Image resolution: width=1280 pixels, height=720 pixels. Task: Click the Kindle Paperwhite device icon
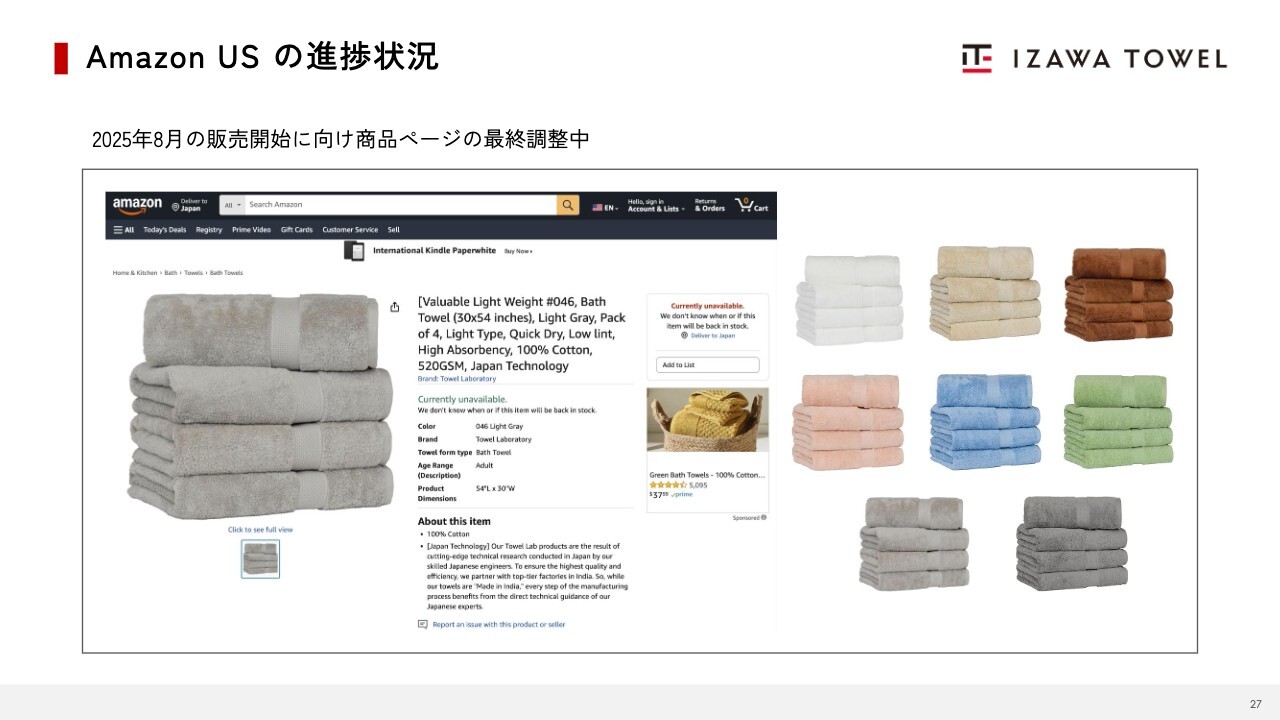[x=354, y=251]
